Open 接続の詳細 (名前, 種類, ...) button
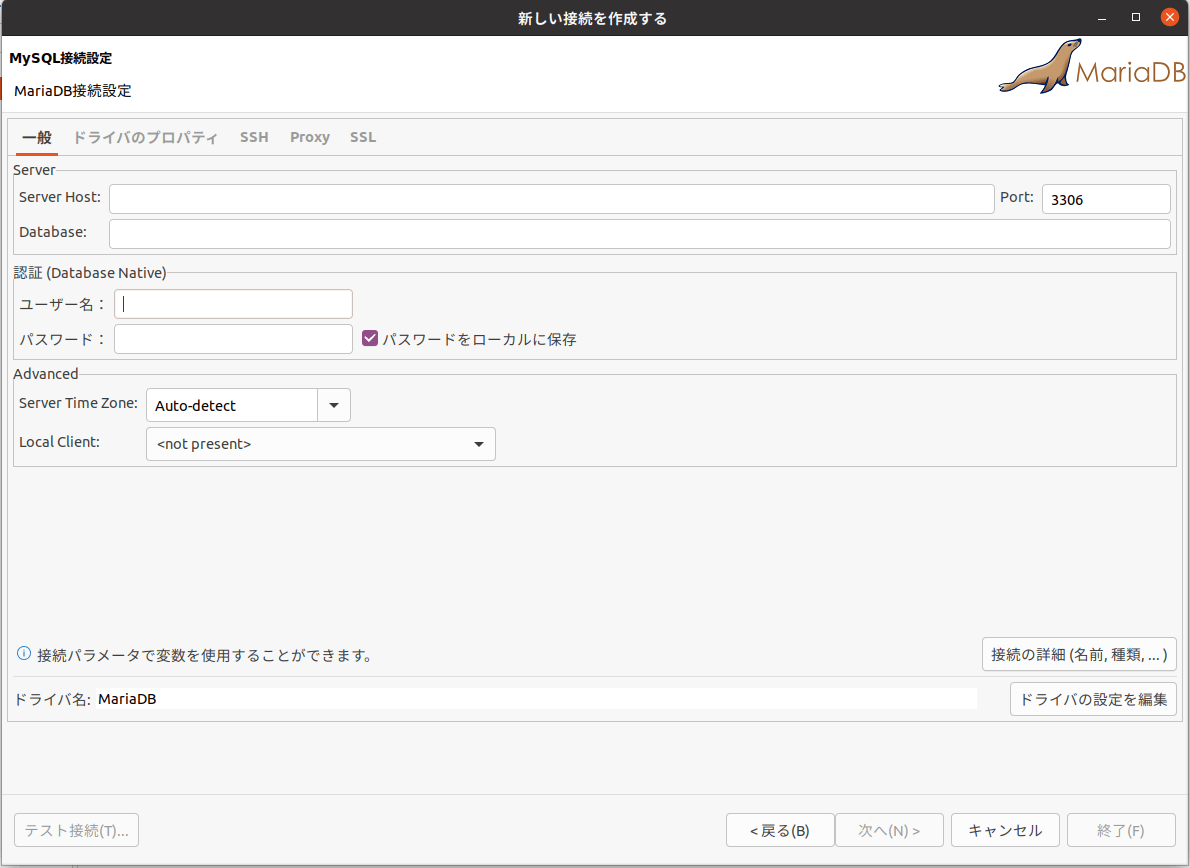The image size is (1190, 868). (1079, 654)
